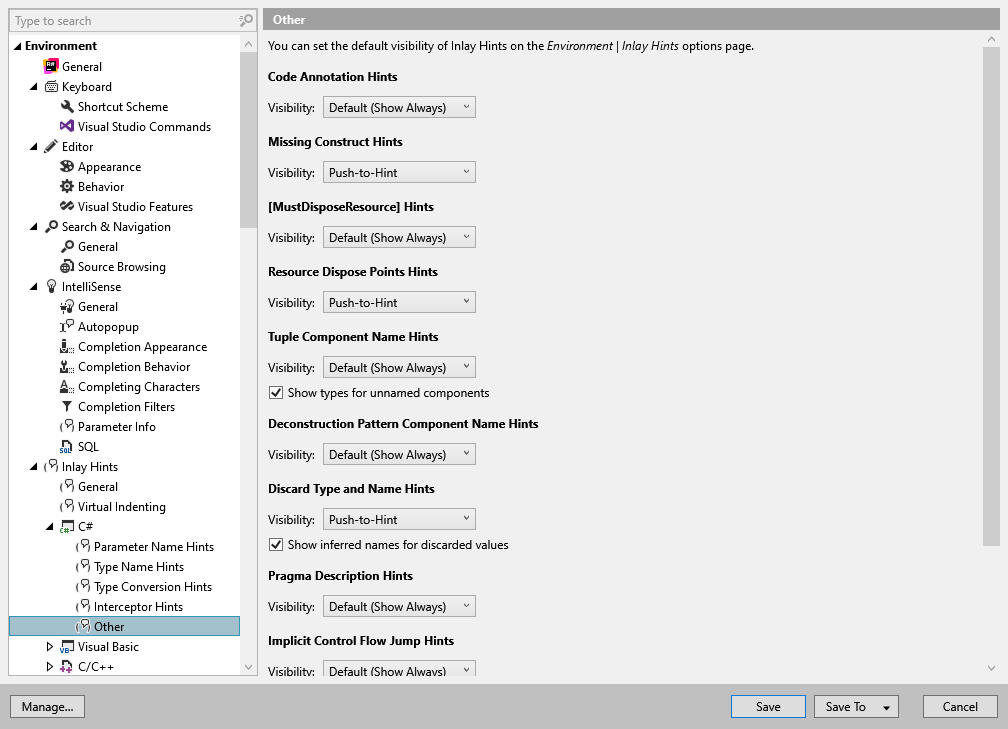Click the settings pane scroll up arrow
The image size is (1008, 729).
point(991,39)
